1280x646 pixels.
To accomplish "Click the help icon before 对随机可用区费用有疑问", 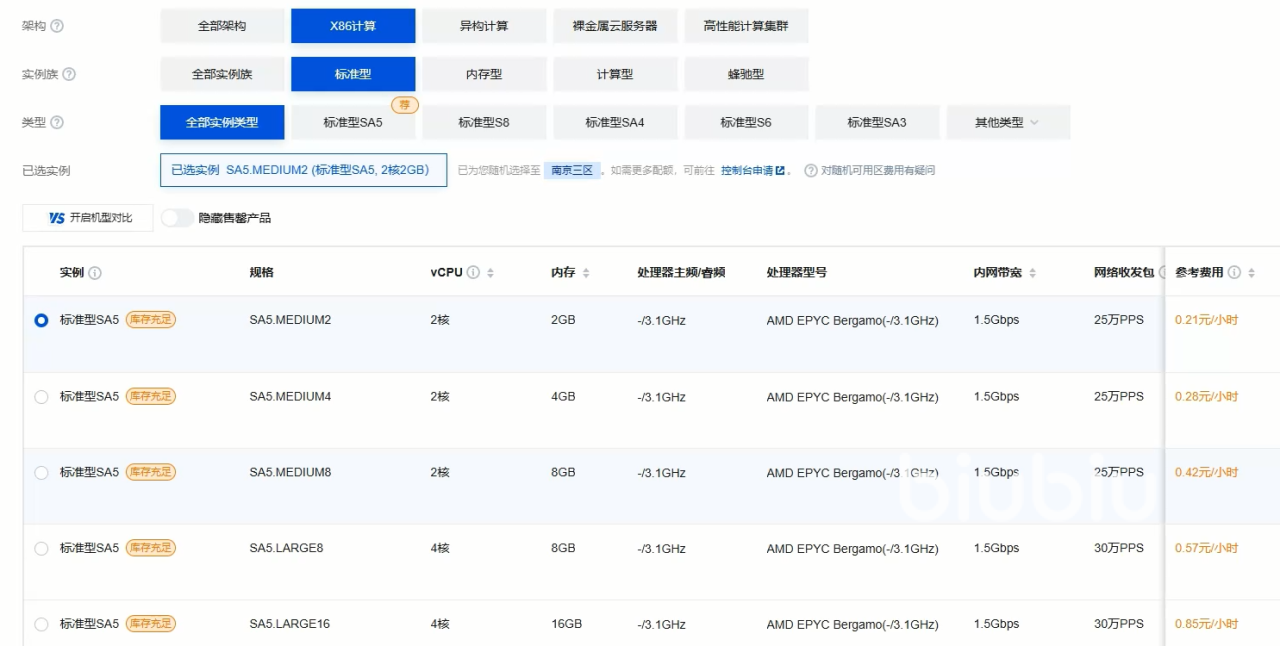I will (x=811, y=171).
